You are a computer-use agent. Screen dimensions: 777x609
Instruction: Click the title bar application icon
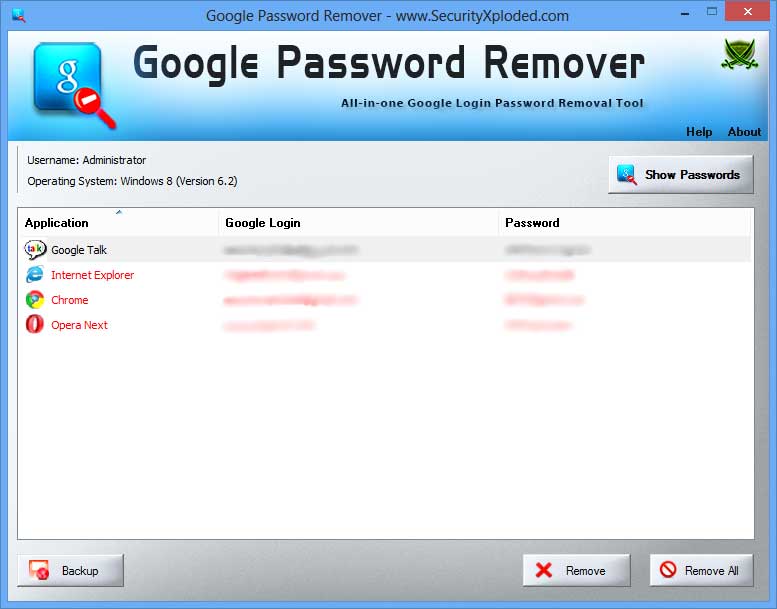click(x=19, y=15)
